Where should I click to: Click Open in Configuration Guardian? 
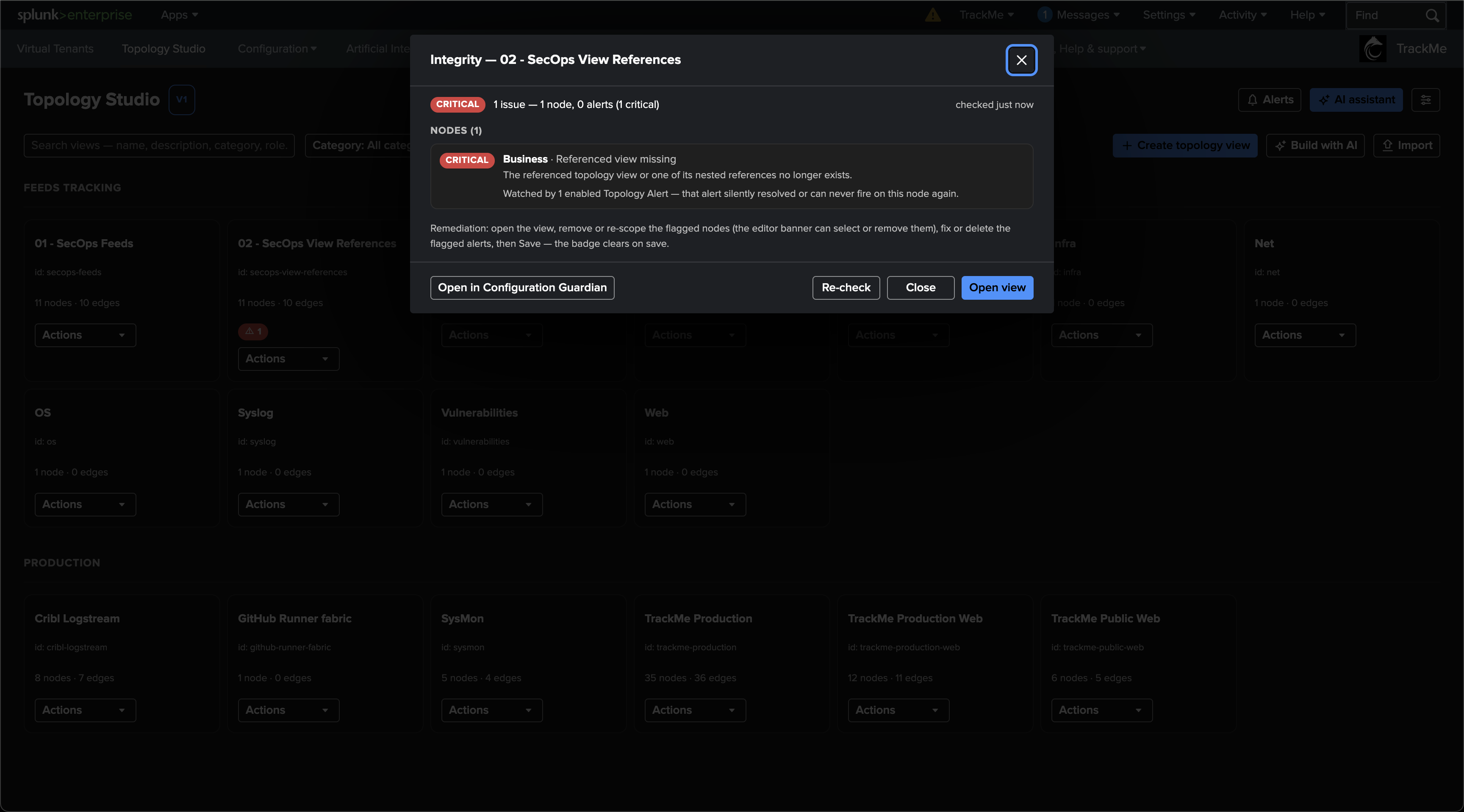pyautogui.click(x=522, y=288)
